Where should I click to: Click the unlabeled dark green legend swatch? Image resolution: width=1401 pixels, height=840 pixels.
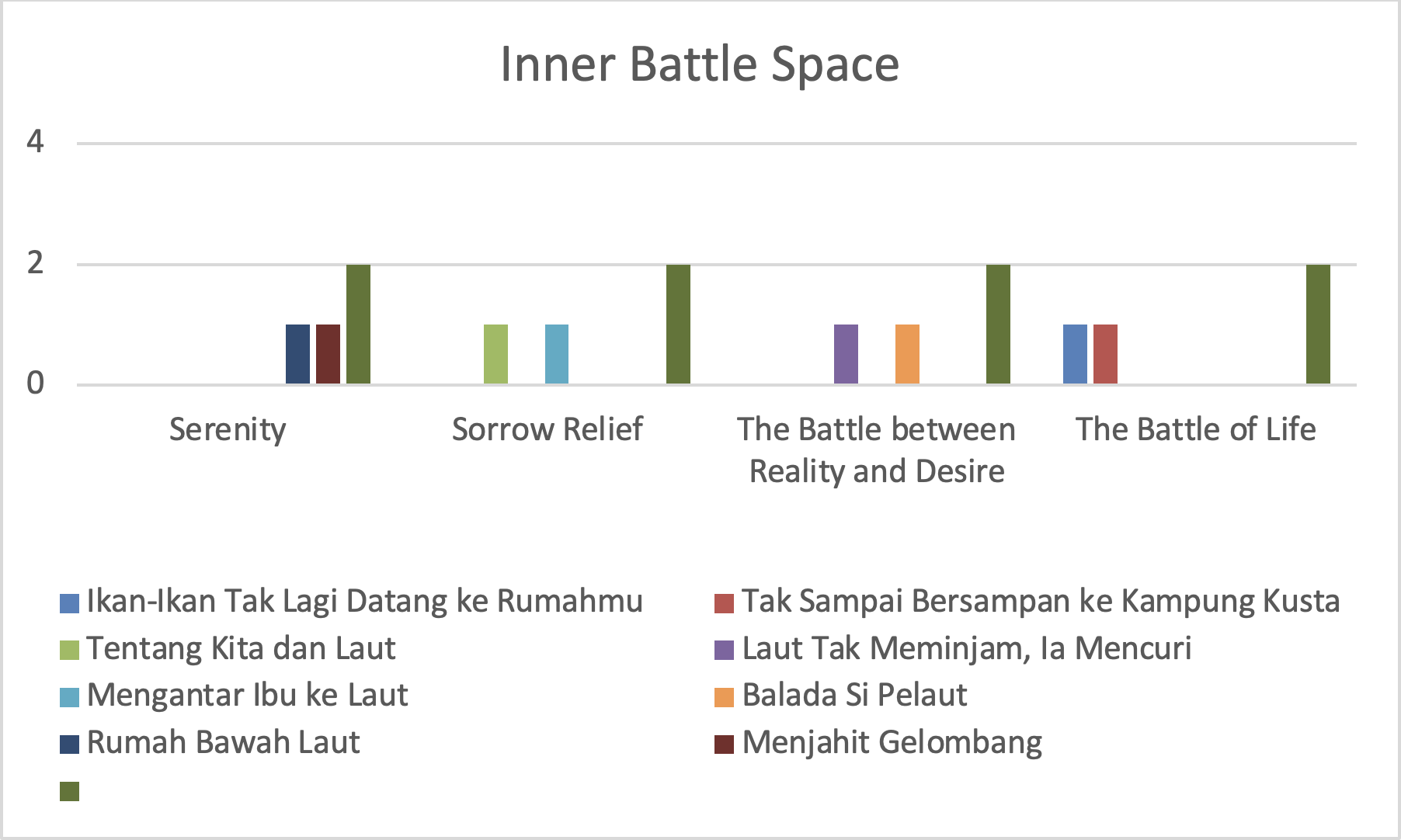[69, 791]
